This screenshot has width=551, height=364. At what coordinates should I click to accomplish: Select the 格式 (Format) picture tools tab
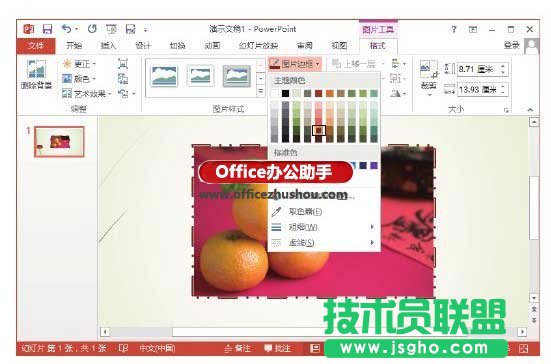click(378, 46)
